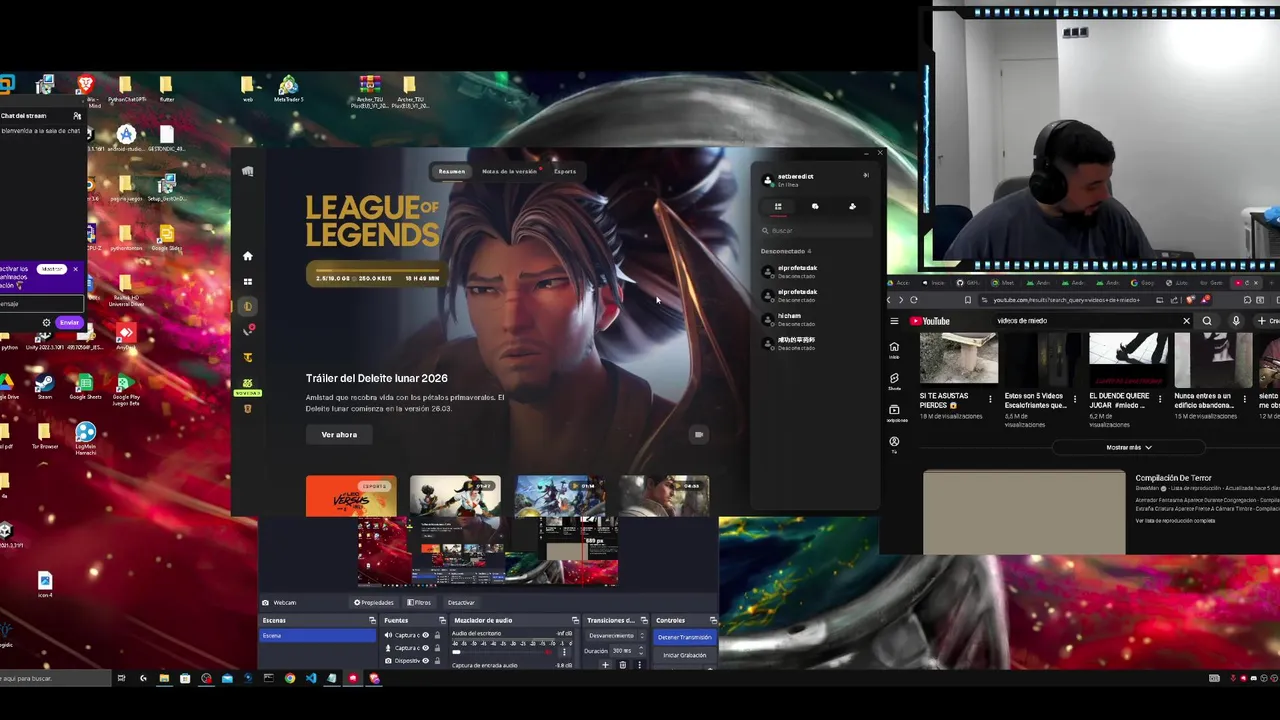The height and width of the screenshot is (720, 1280).
Task: Switch to the Esports tab
Action: [x=565, y=171]
